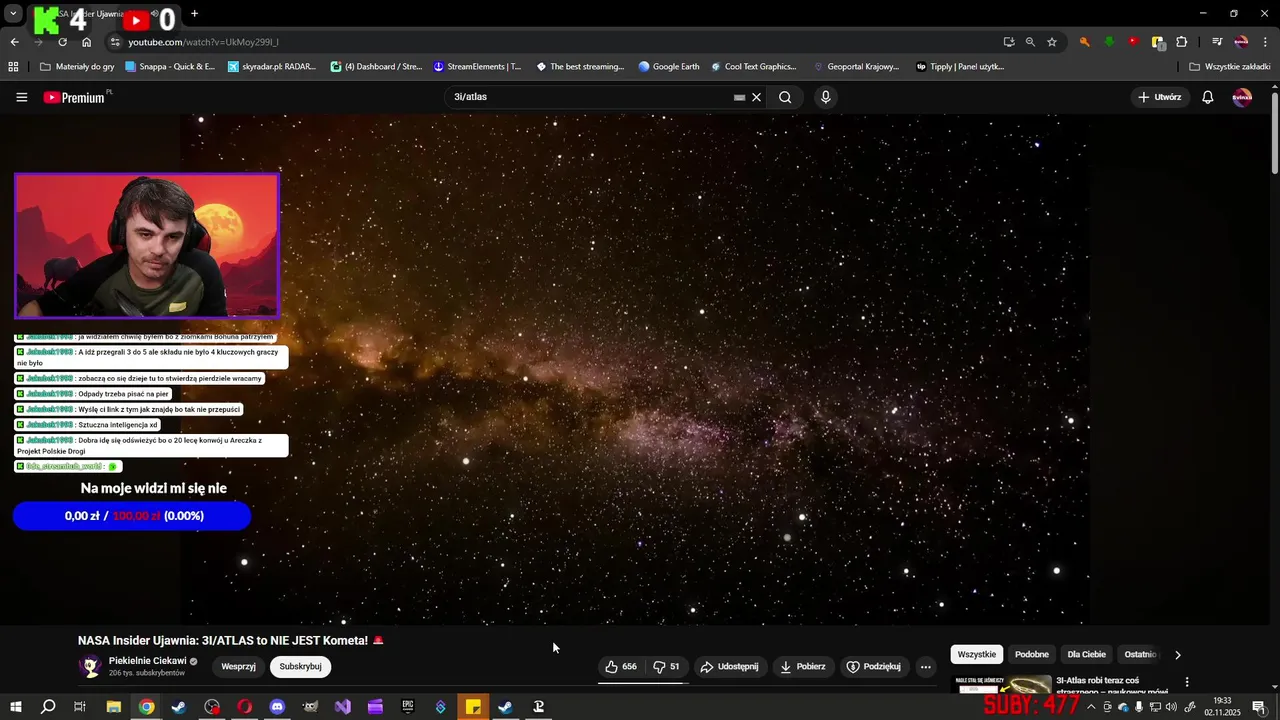Open the Chrome profile avatar
The width and height of the screenshot is (1280, 720).
(1241, 42)
